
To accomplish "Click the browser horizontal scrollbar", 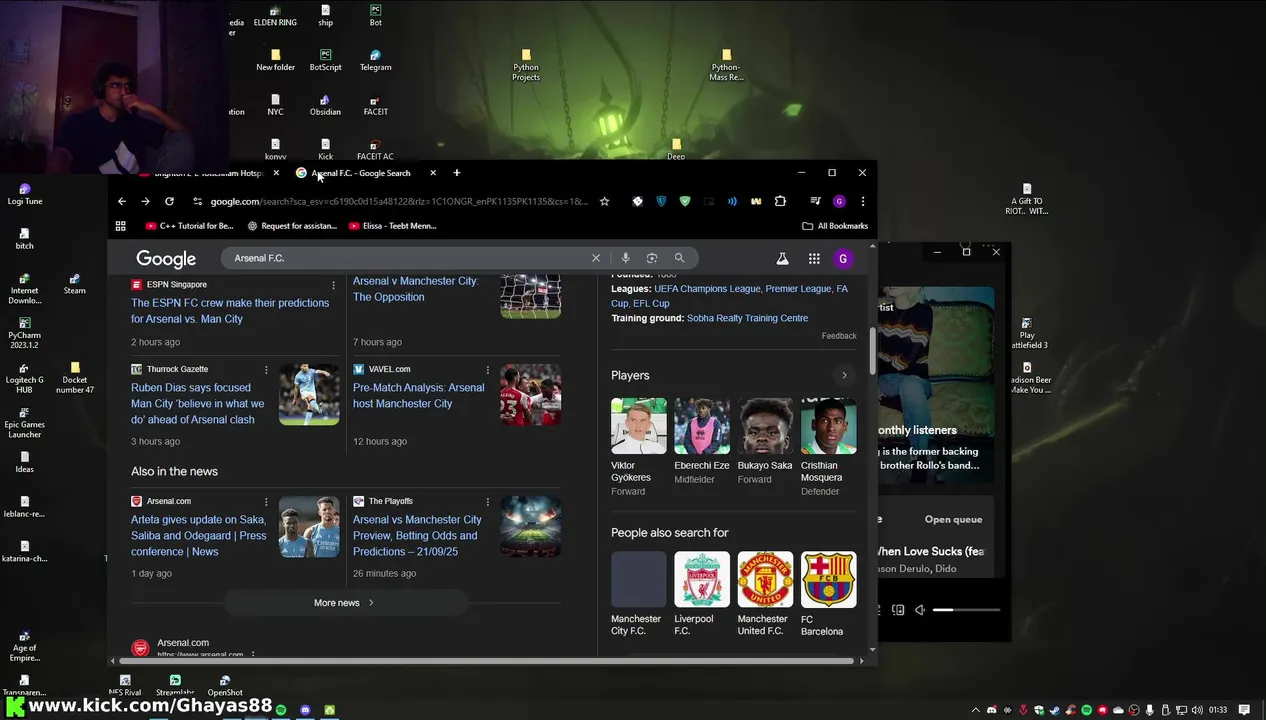I will tap(486, 661).
